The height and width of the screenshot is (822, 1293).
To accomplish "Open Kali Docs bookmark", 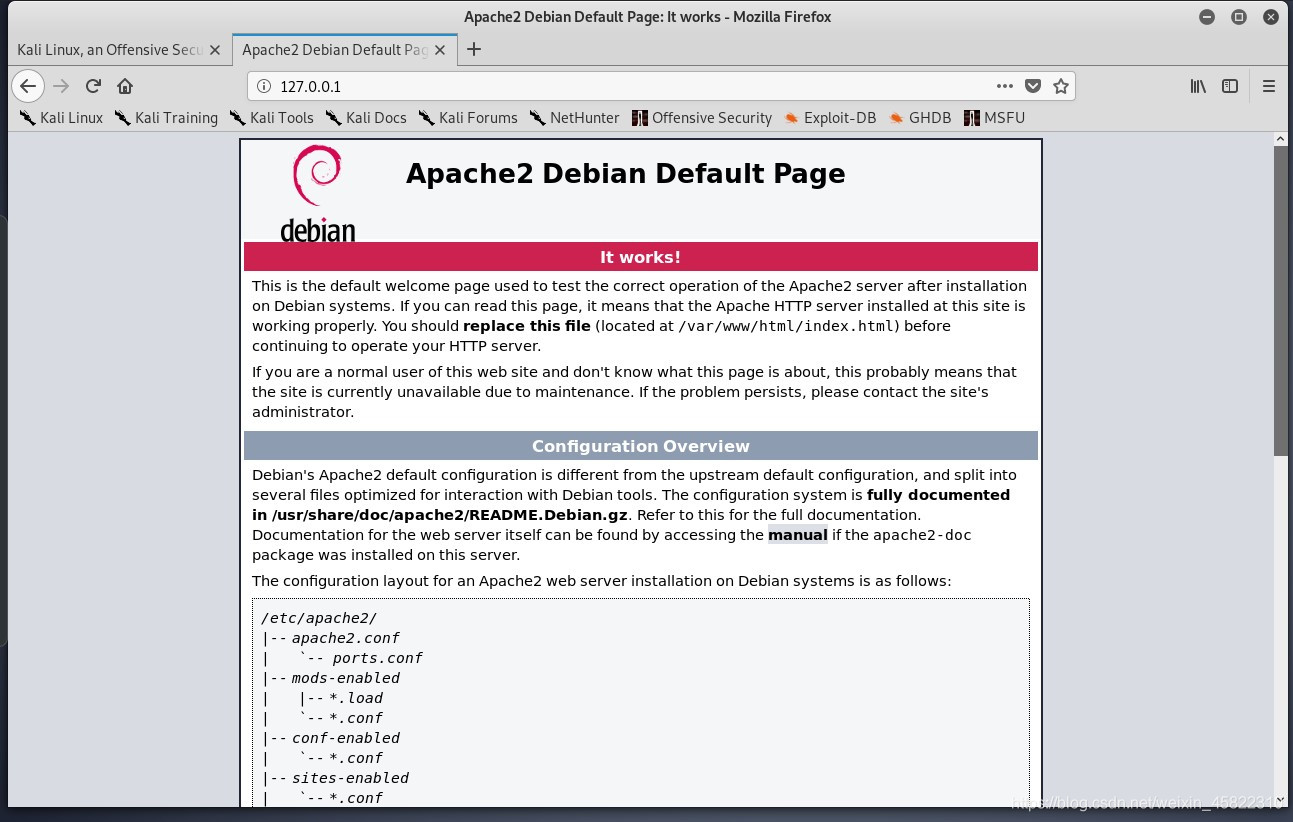I will click(x=366, y=118).
